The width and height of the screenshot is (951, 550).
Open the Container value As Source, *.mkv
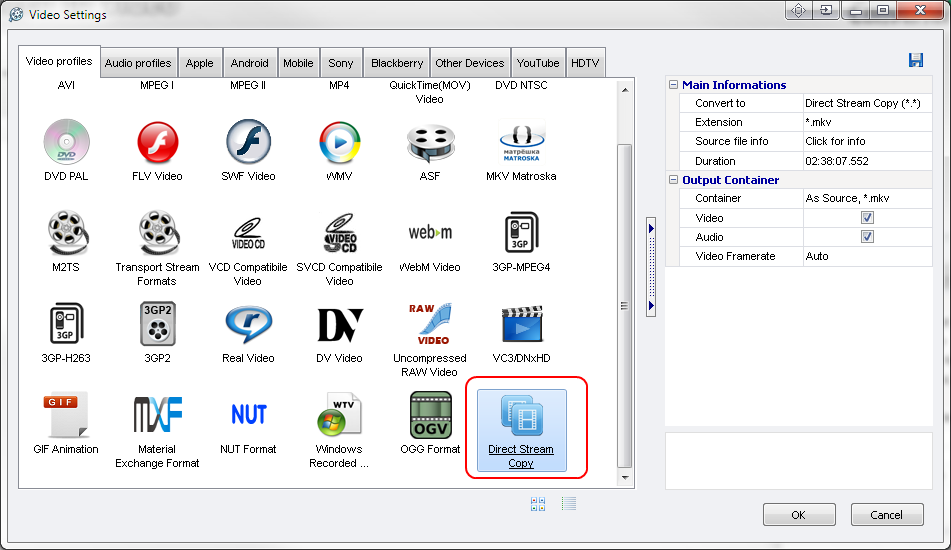[867, 198]
